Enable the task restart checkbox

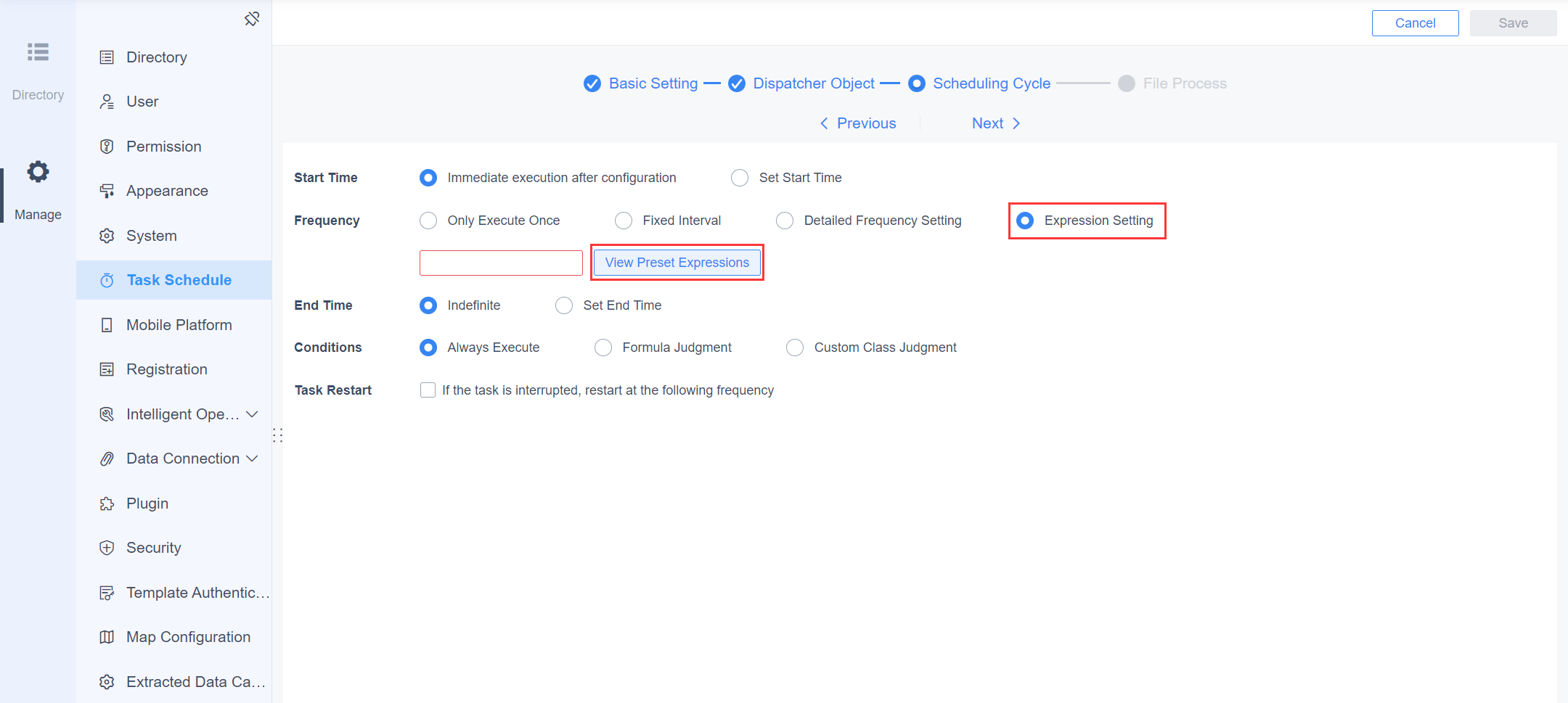point(428,390)
